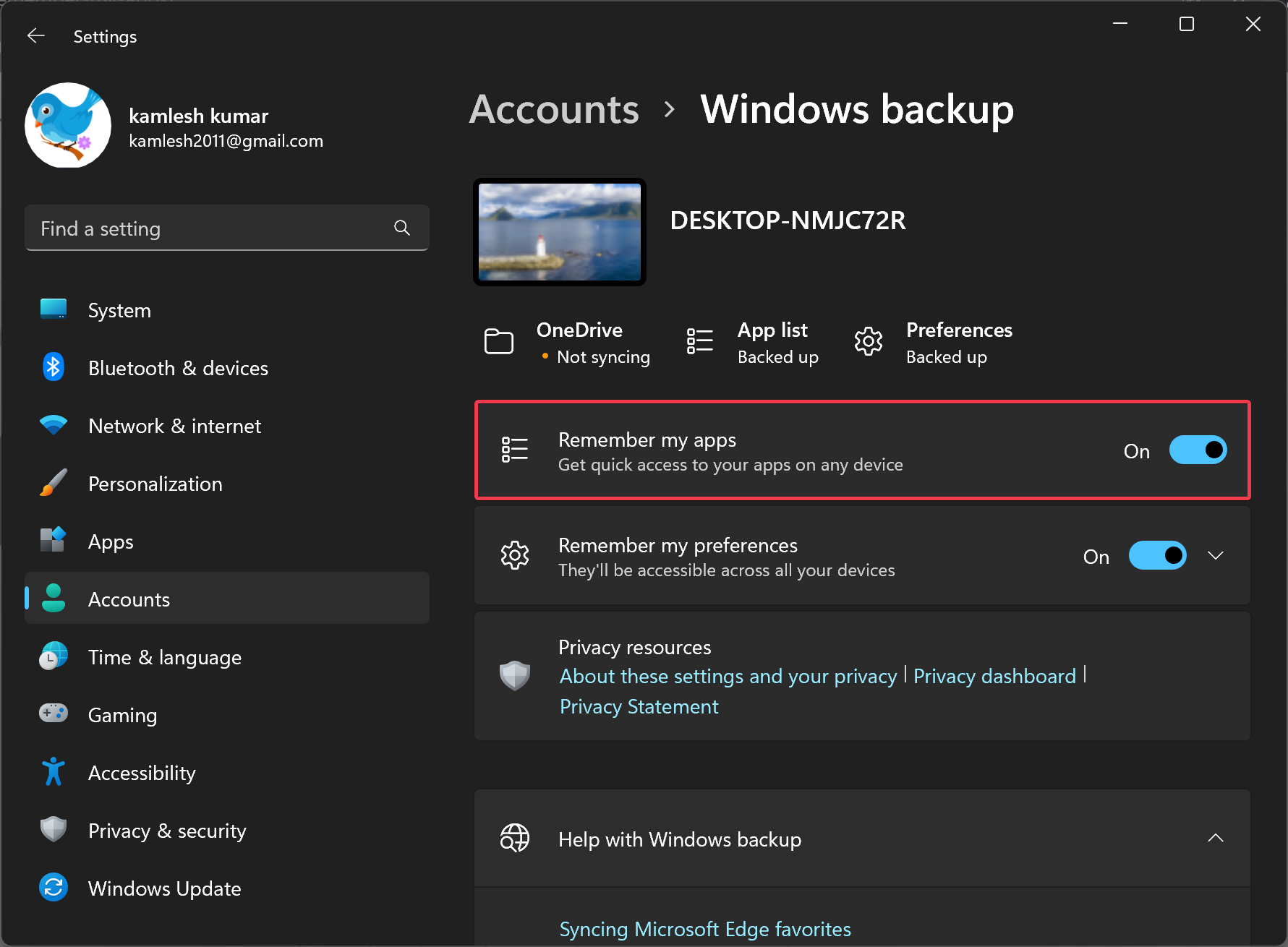Click the globe help icon for Windows backup

[x=515, y=839]
